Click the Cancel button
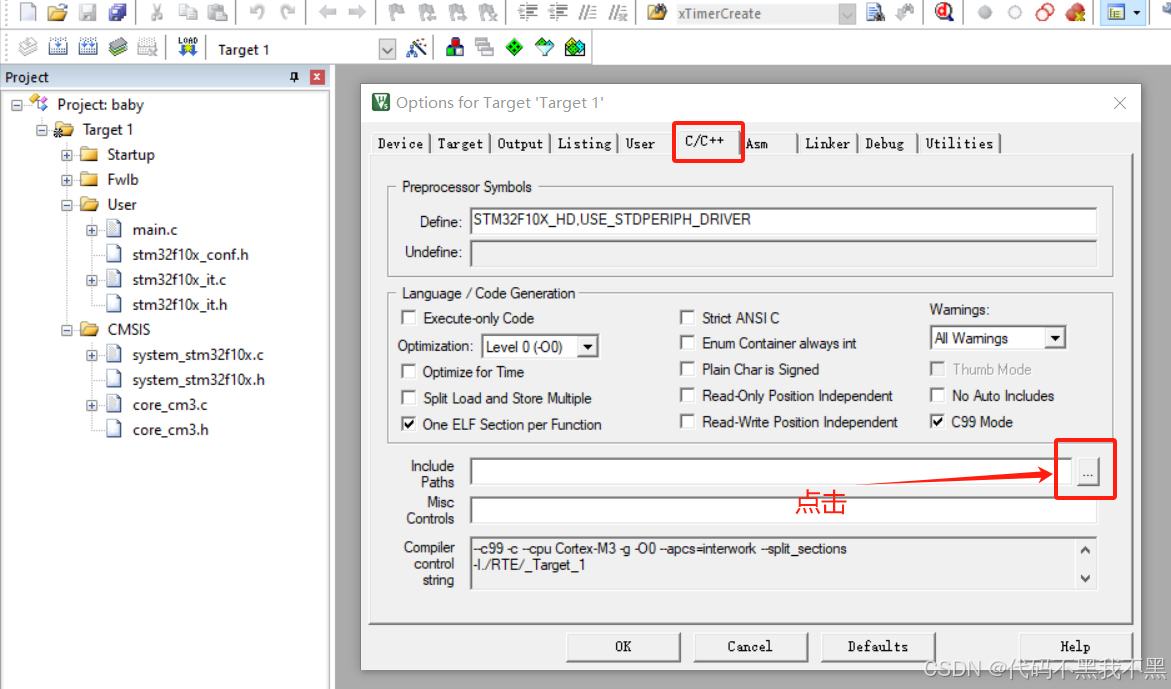 coord(750,646)
